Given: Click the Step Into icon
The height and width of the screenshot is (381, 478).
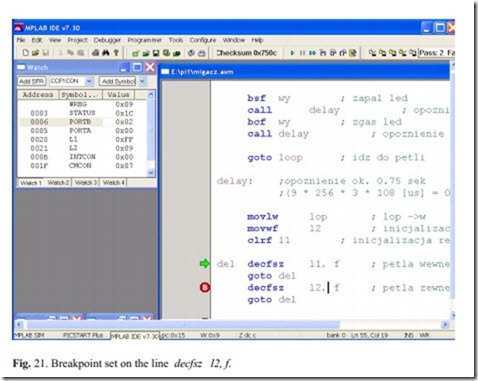Looking at the screenshot, I should pyautogui.click(x=323, y=53).
